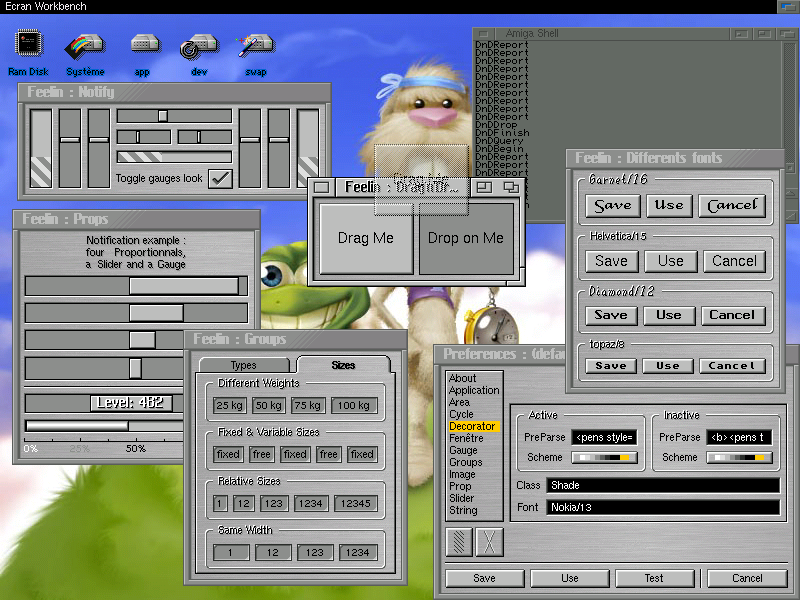Viewport: 800px width, 600px height.
Task: Click the DnDDrop line in Amiga Shell
Action: click(x=496, y=125)
